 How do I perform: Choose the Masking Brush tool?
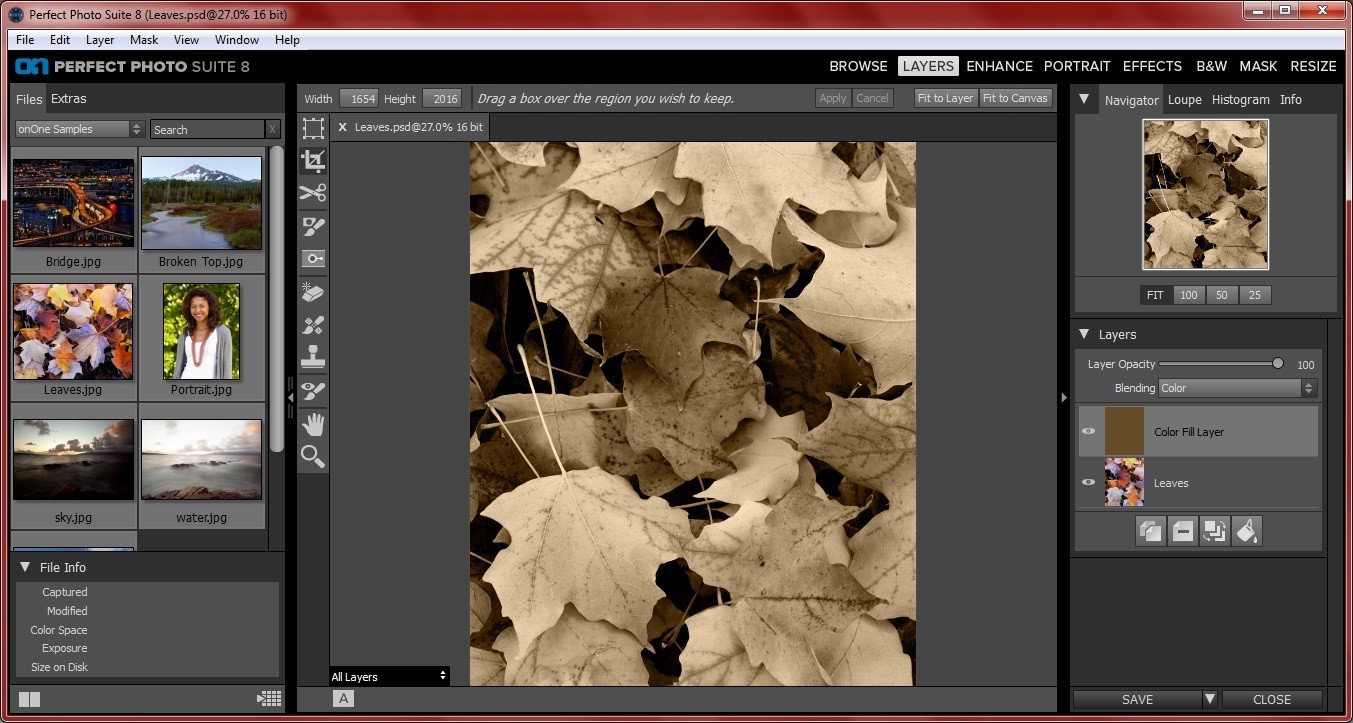[313, 226]
